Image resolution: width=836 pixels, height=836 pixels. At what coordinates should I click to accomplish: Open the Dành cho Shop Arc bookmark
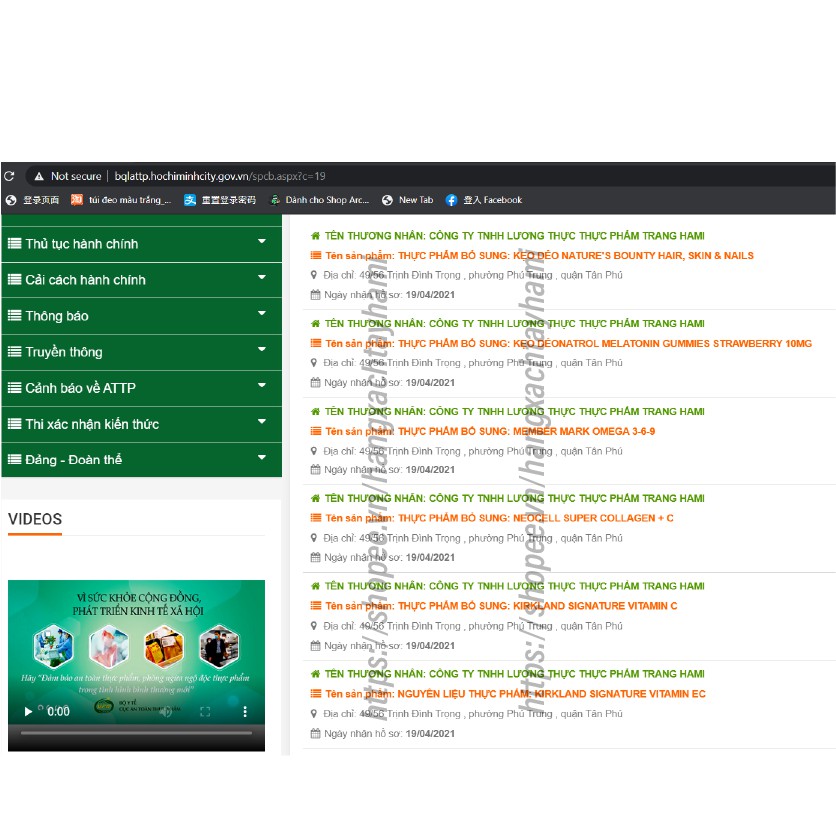click(319, 200)
